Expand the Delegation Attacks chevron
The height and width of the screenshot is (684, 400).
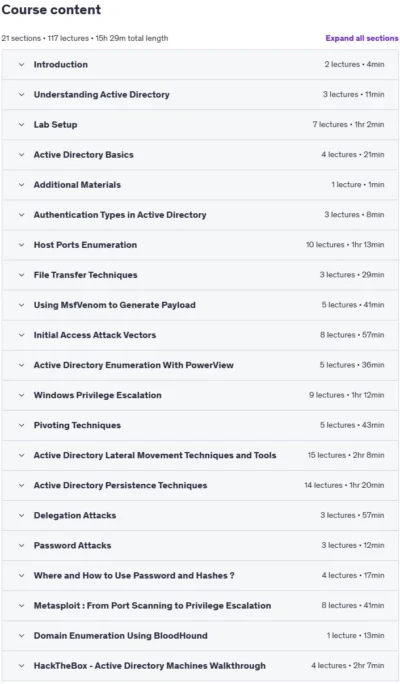tap(21, 516)
